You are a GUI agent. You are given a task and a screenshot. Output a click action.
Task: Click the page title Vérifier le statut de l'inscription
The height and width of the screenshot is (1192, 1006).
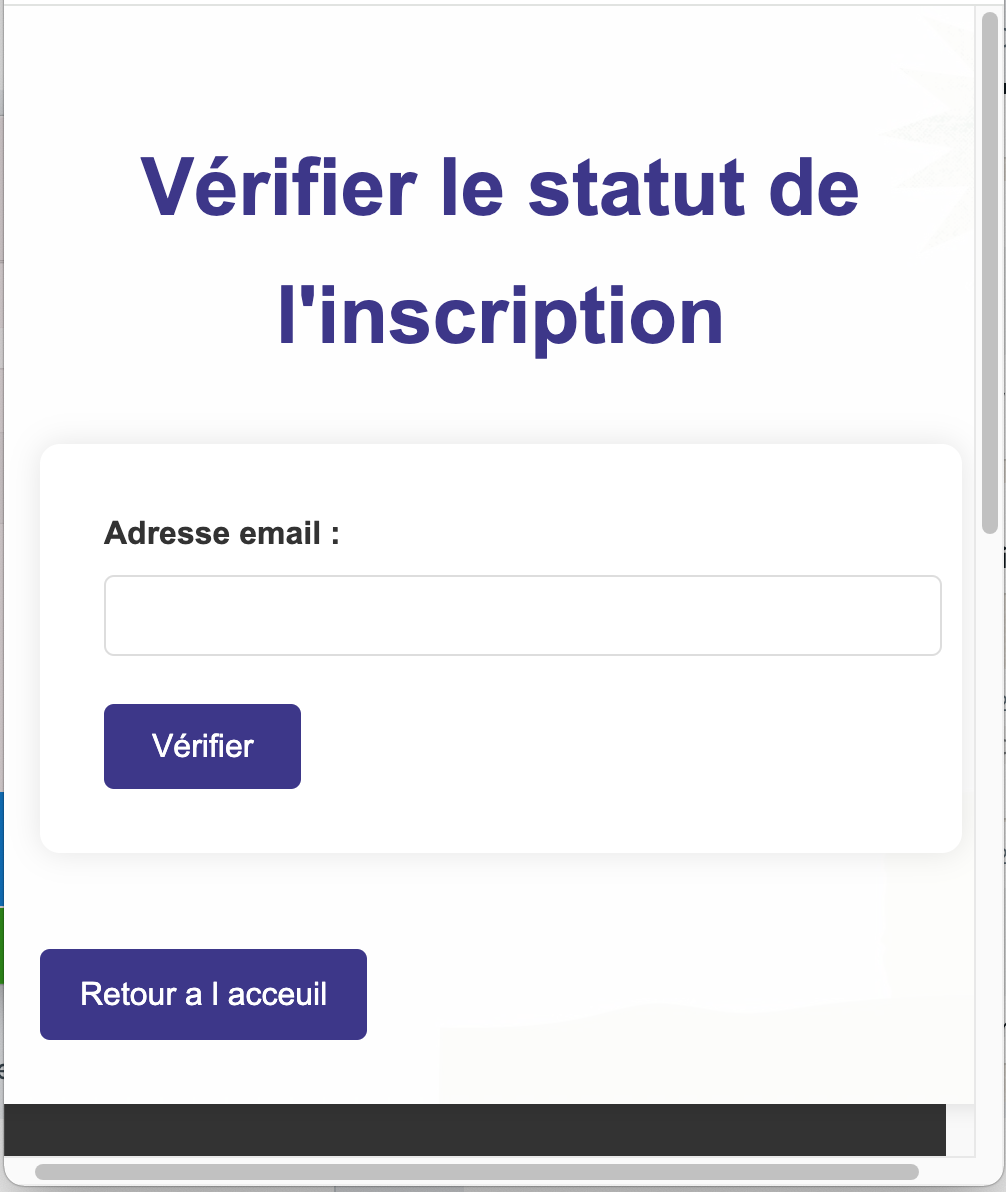click(501, 250)
